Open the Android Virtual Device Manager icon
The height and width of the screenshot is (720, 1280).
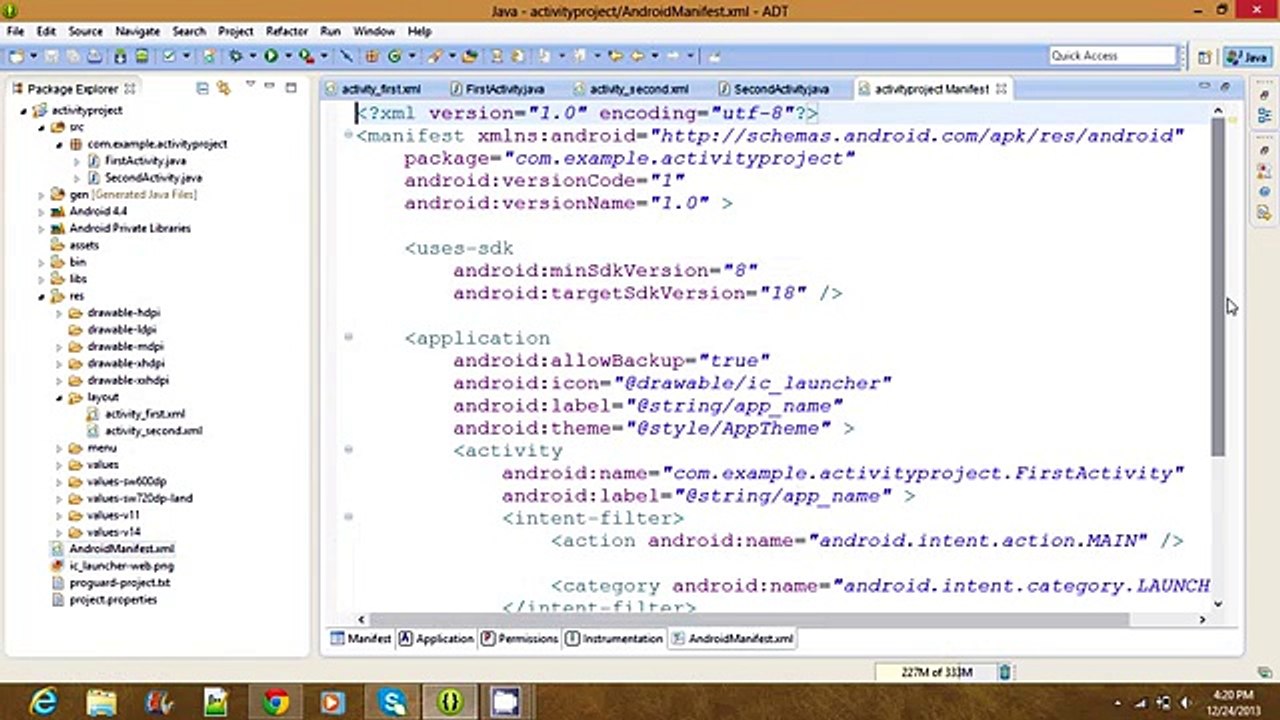click(x=142, y=56)
